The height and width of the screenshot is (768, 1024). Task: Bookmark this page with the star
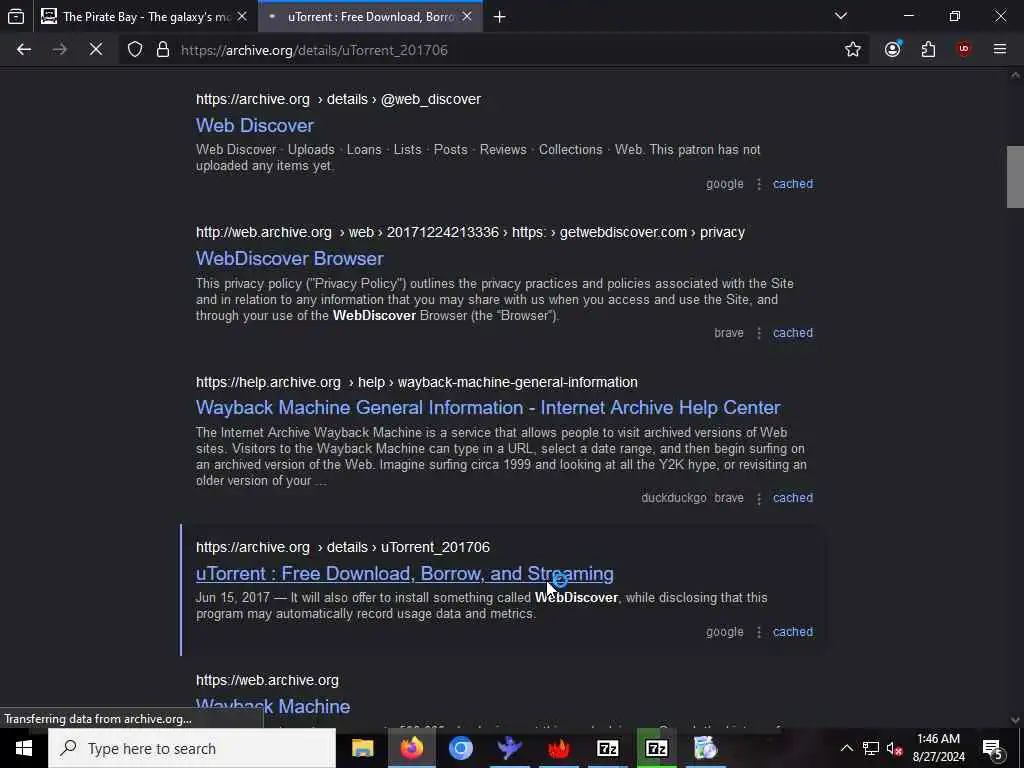coord(852,50)
